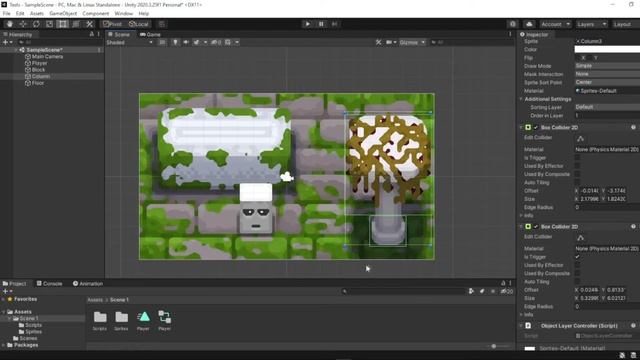The height and width of the screenshot is (360, 640).
Task: Select the Move tool
Action: coord(23,24)
